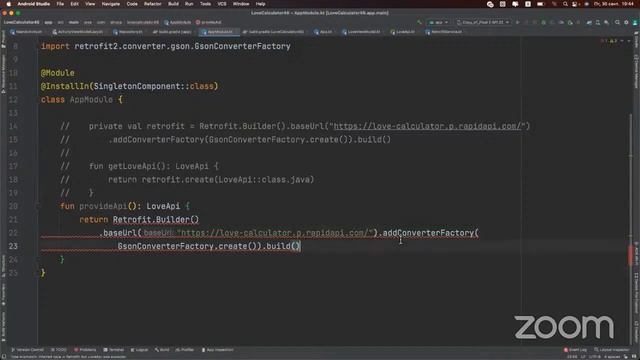Open the Apple menu
The height and width of the screenshot is (360, 640).
click(x=8, y=4)
